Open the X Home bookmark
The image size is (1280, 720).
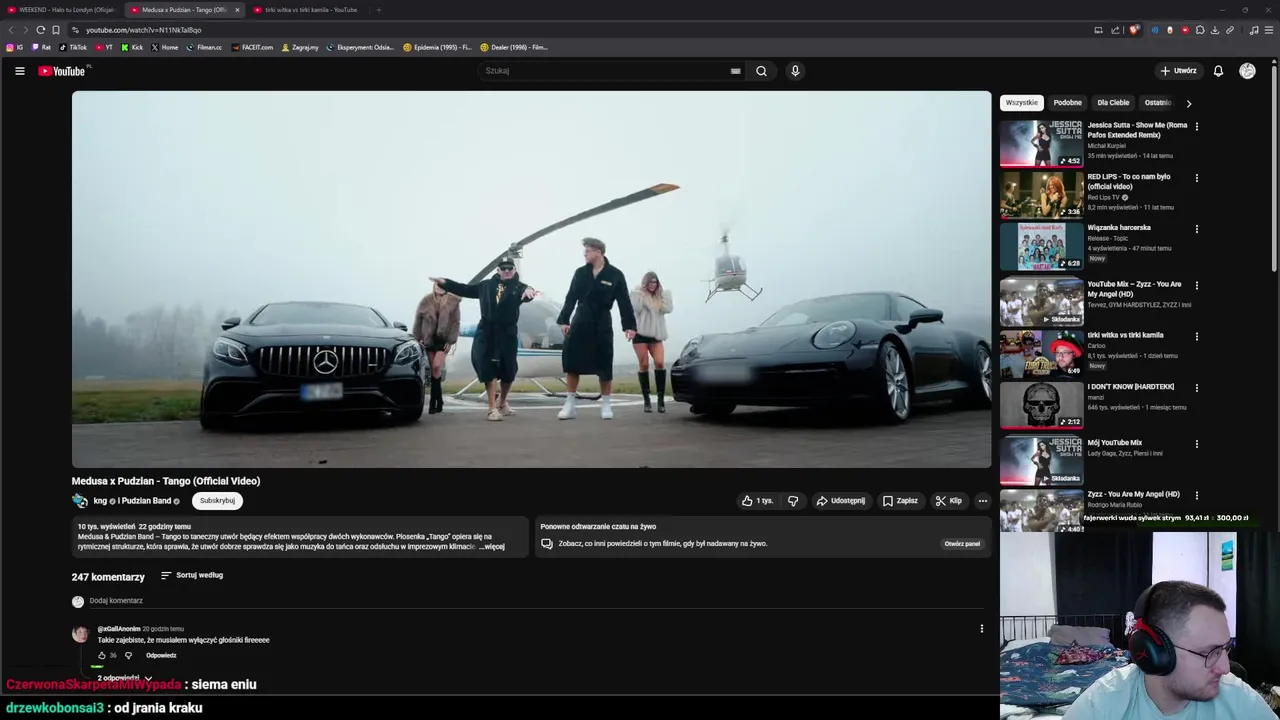point(164,47)
